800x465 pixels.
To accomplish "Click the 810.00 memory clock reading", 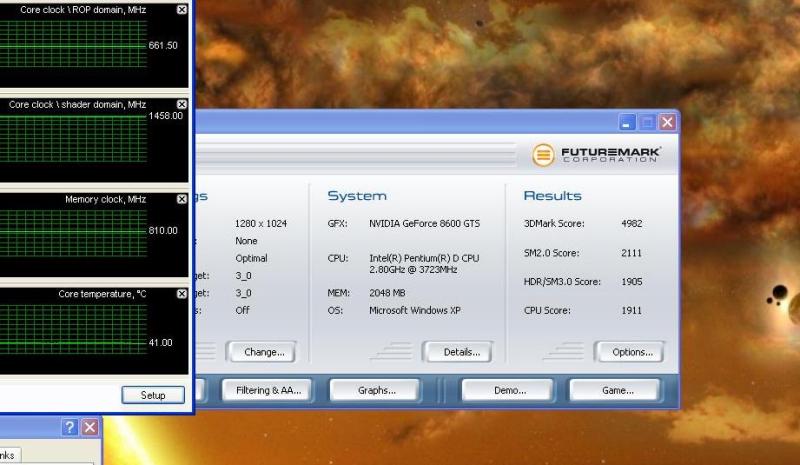I will [x=163, y=231].
